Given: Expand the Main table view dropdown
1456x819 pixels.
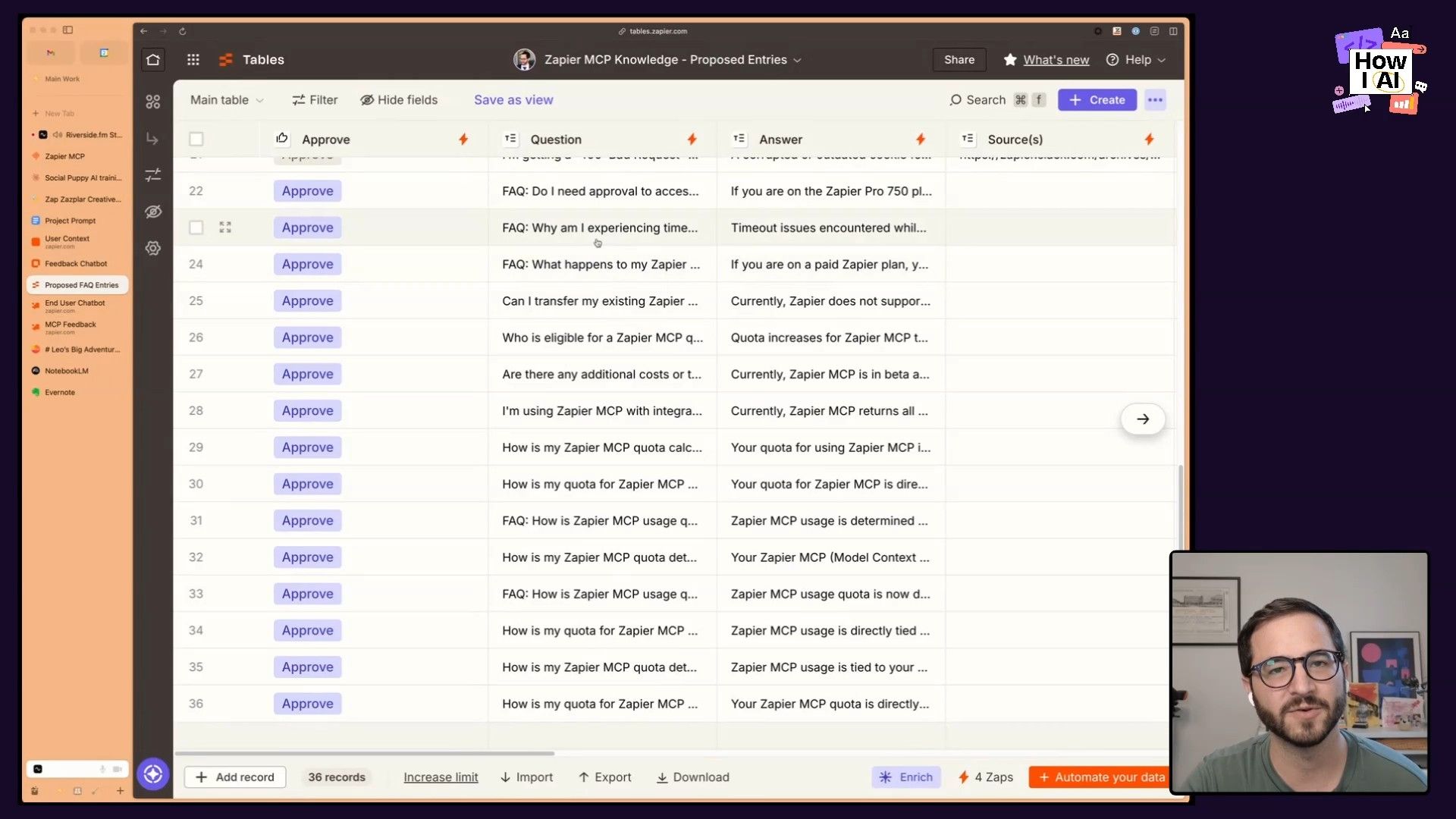Looking at the screenshot, I should [x=227, y=100].
